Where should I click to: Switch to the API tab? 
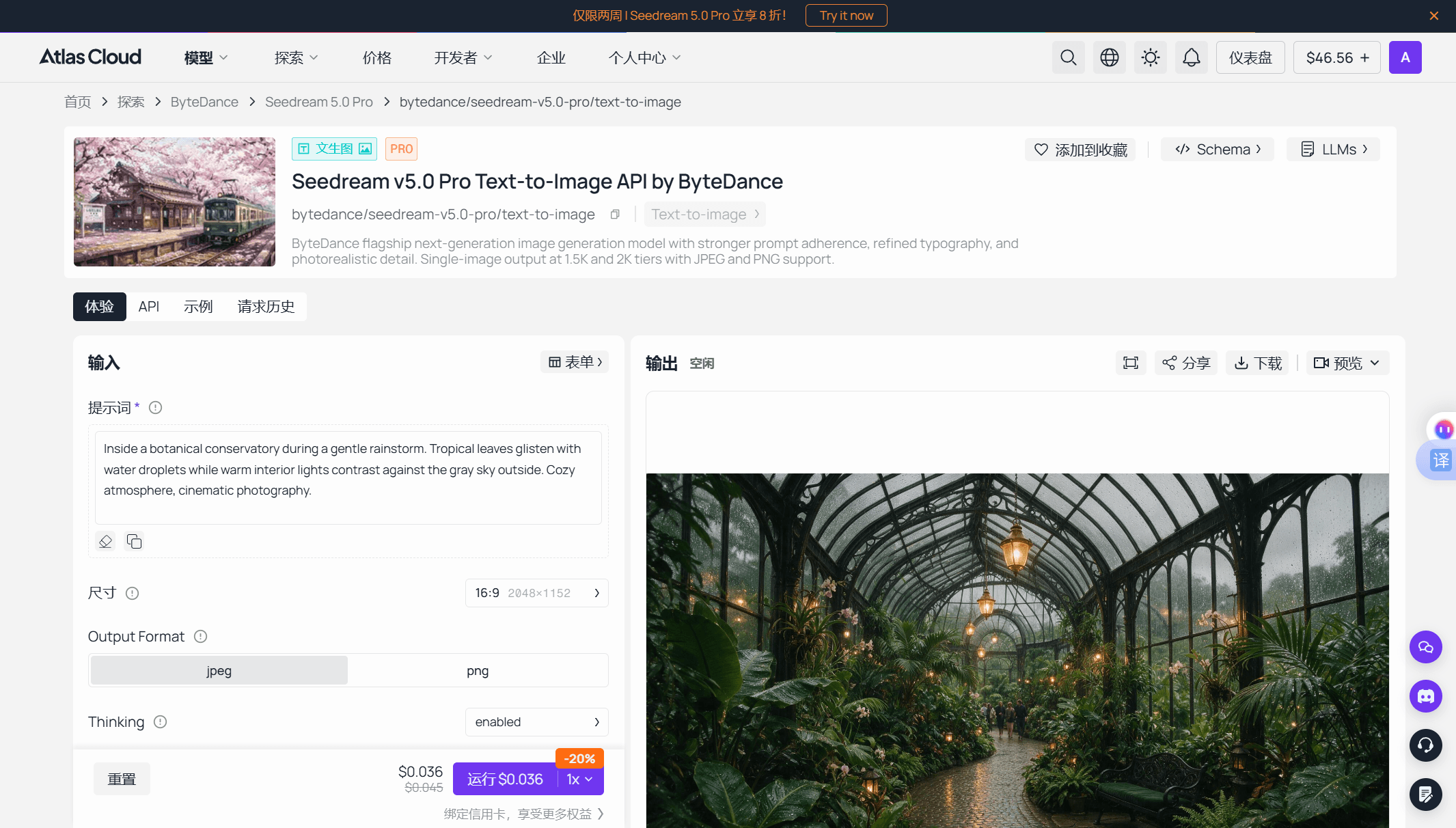click(148, 307)
